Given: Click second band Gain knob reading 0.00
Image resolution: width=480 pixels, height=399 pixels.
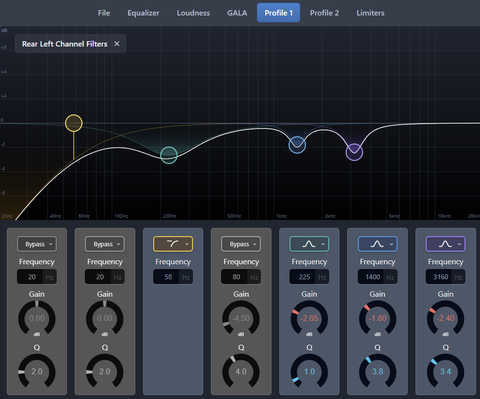Looking at the screenshot, I should point(105,318).
